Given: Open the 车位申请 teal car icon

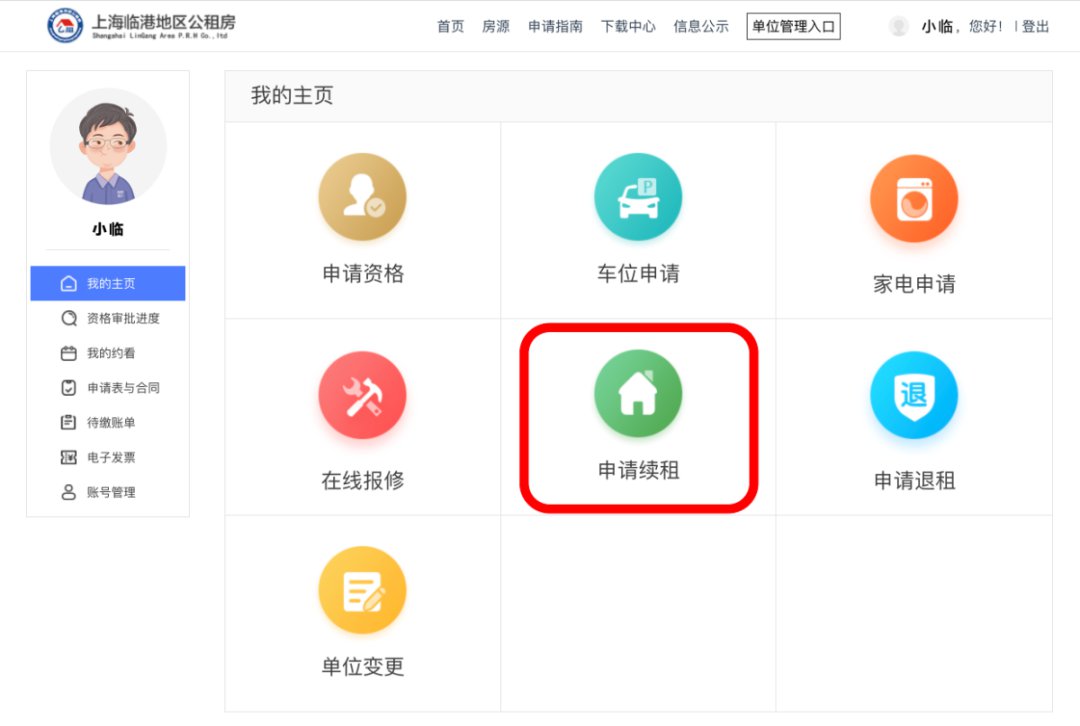Looking at the screenshot, I should [x=638, y=197].
